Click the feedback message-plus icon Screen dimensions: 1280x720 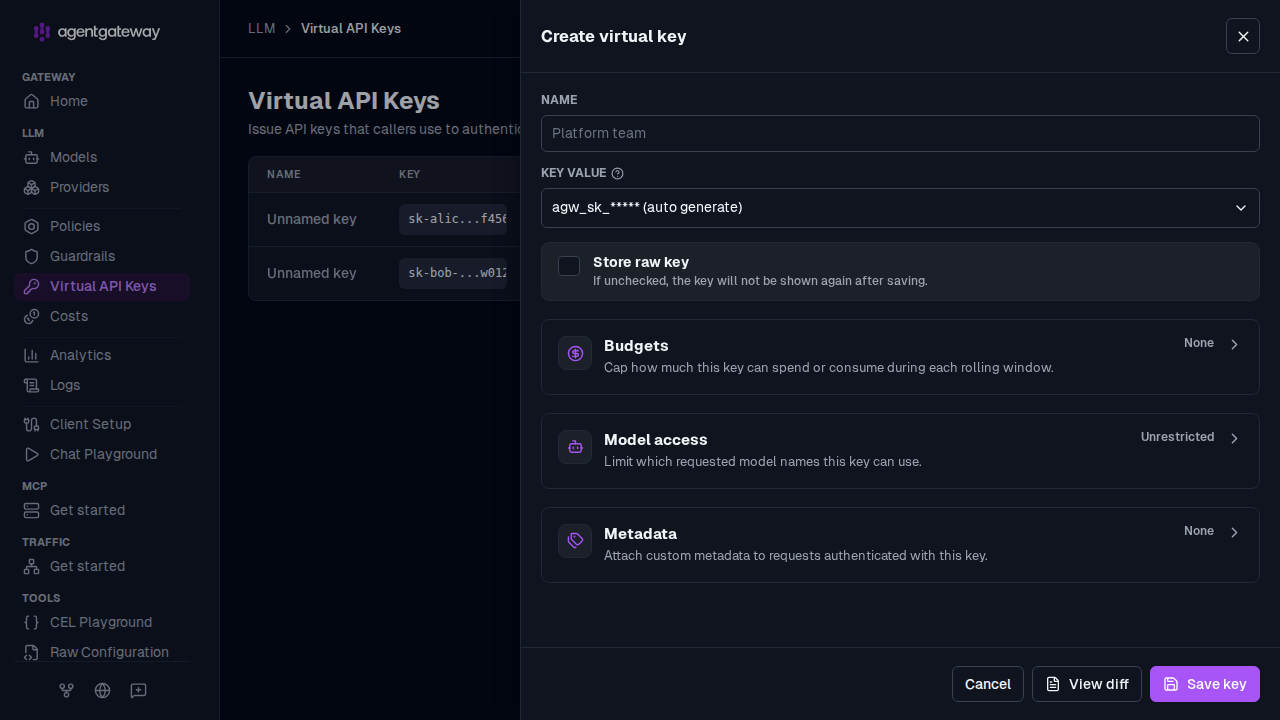pyautogui.click(x=138, y=690)
